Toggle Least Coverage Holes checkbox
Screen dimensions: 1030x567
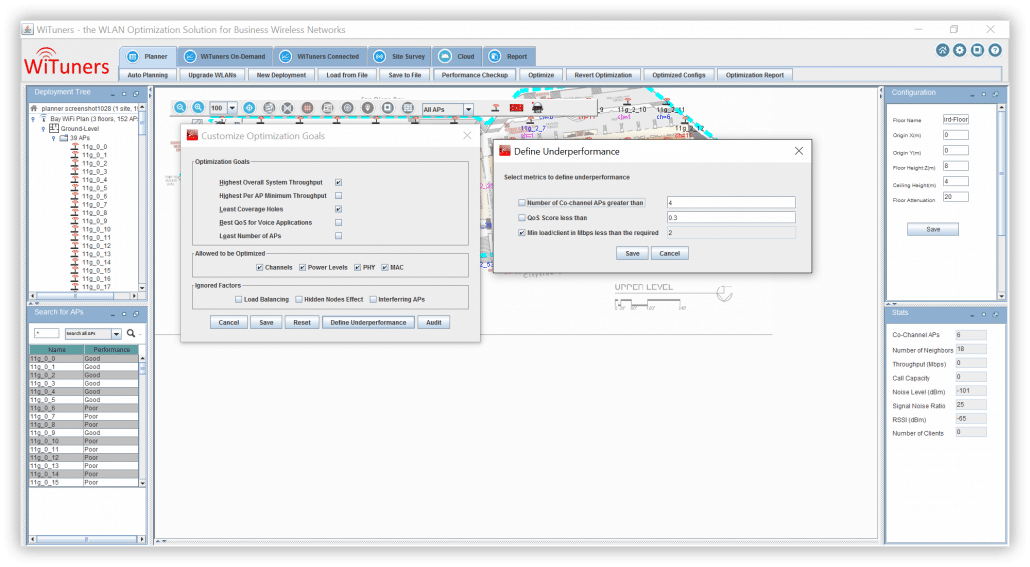[x=338, y=209]
